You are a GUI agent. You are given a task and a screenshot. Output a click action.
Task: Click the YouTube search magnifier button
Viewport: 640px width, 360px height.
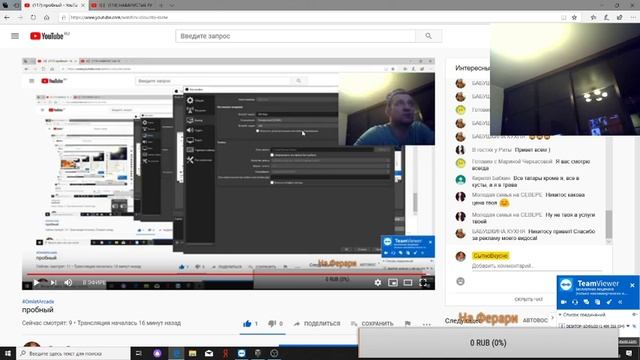click(428, 36)
